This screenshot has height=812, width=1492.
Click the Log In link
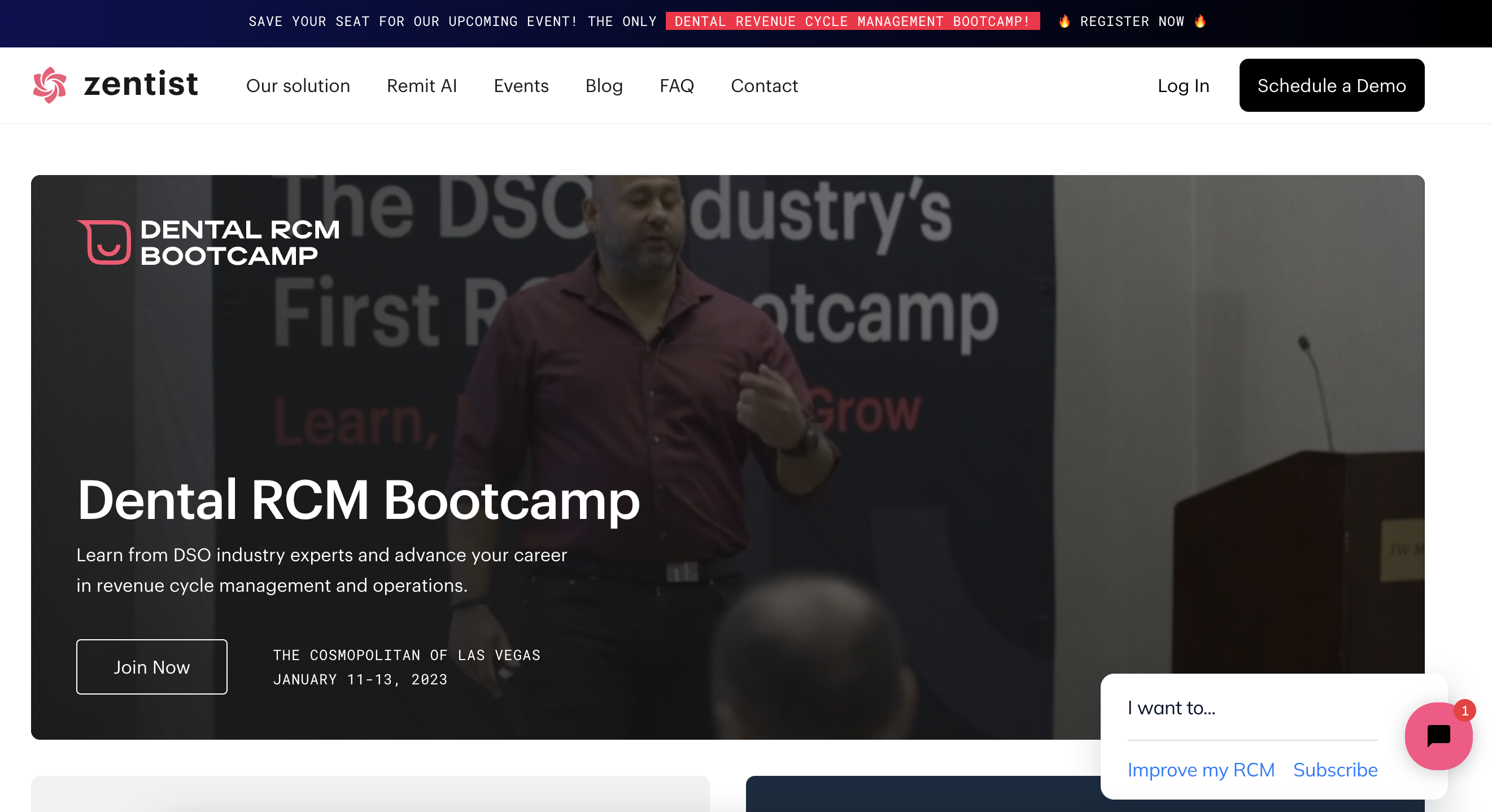(x=1183, y=86)
